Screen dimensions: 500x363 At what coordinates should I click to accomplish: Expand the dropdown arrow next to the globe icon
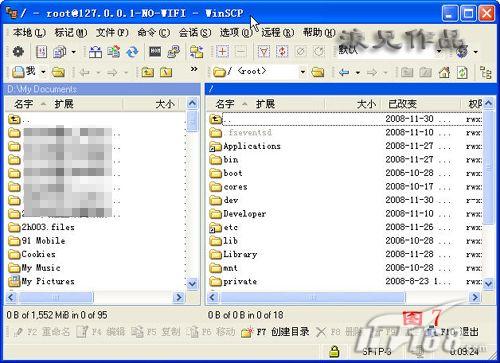(475, 52)
